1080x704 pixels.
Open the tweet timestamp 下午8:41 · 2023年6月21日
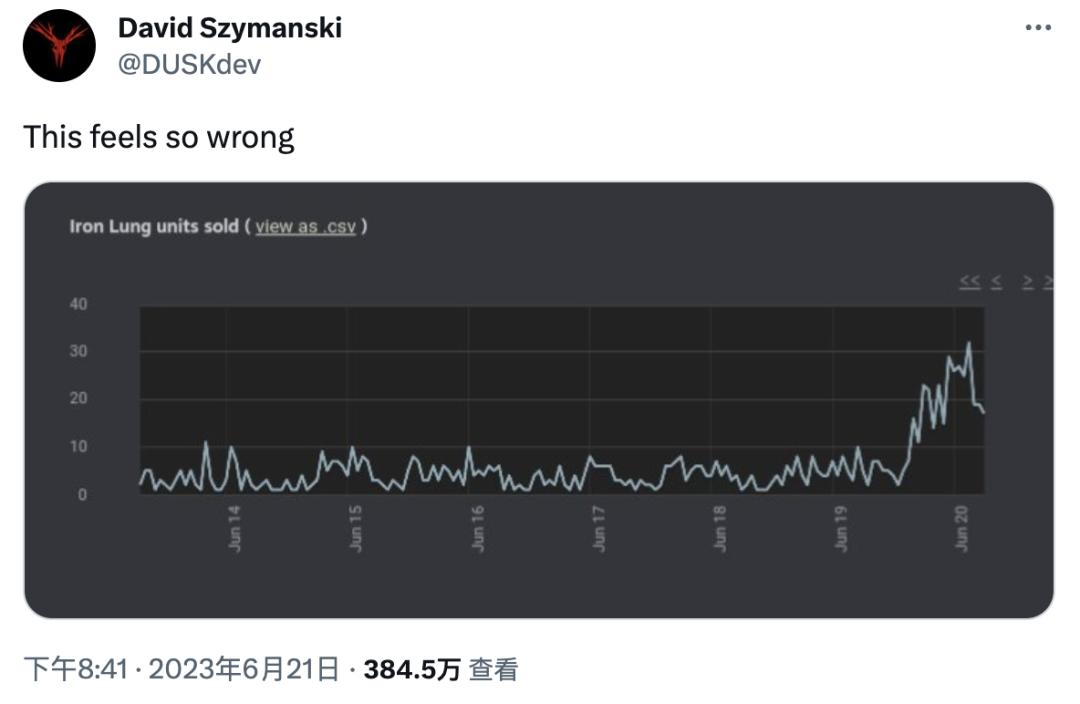182,669
